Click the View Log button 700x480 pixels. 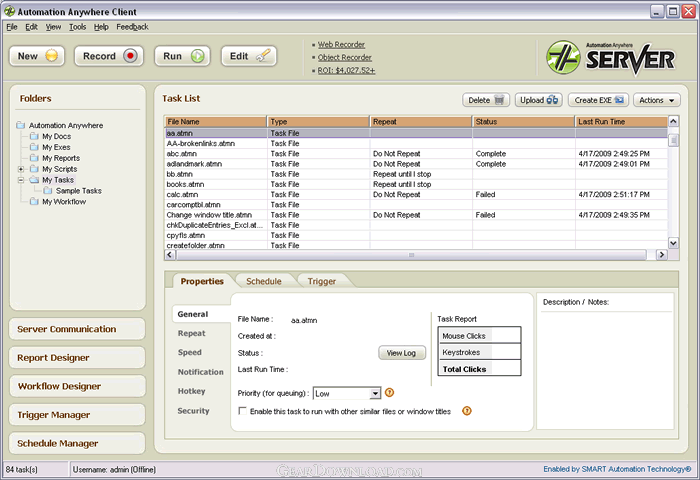click(x=402, y=353)
